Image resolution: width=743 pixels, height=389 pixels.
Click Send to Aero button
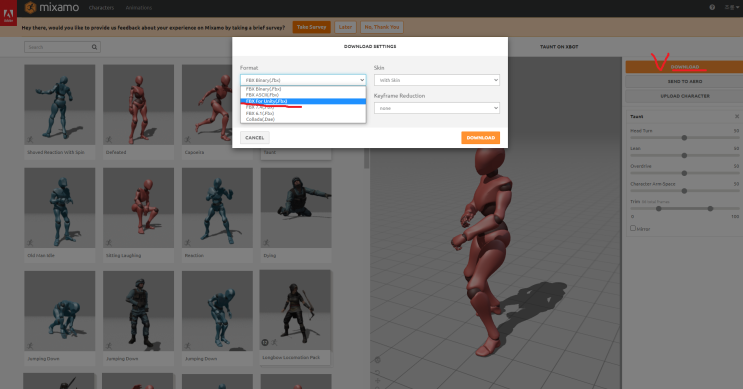[684, 81]
